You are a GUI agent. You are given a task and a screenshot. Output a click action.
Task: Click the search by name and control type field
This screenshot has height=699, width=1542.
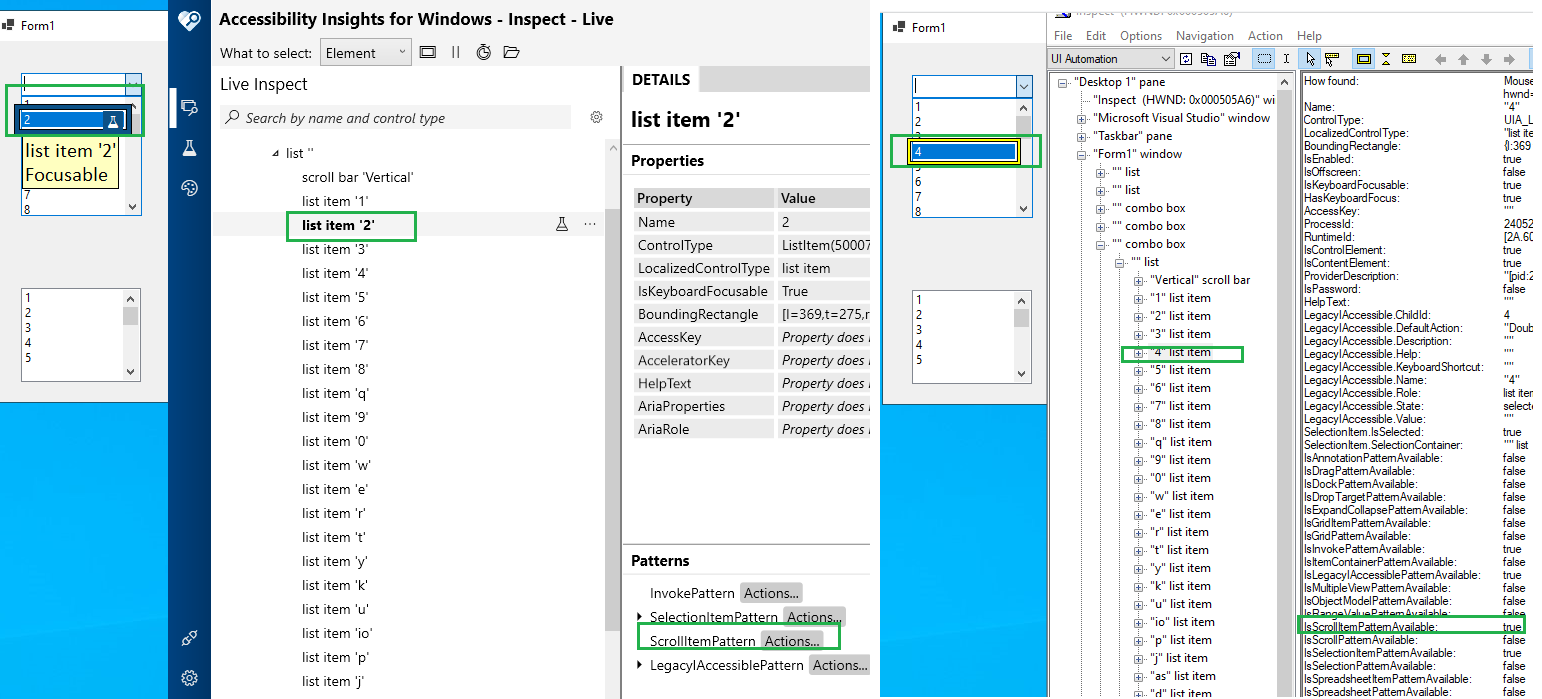coord(396,118)
